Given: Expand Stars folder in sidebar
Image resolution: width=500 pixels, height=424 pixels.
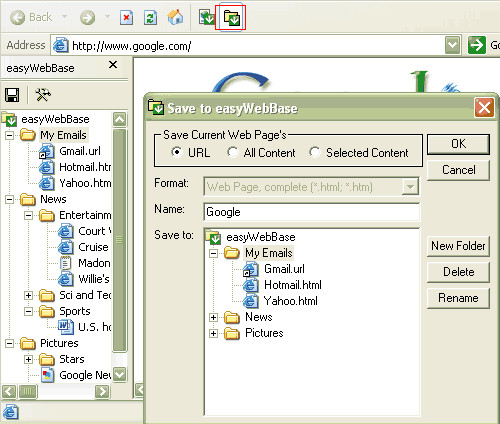Looking at the screenshot, I should pos(29,359).
